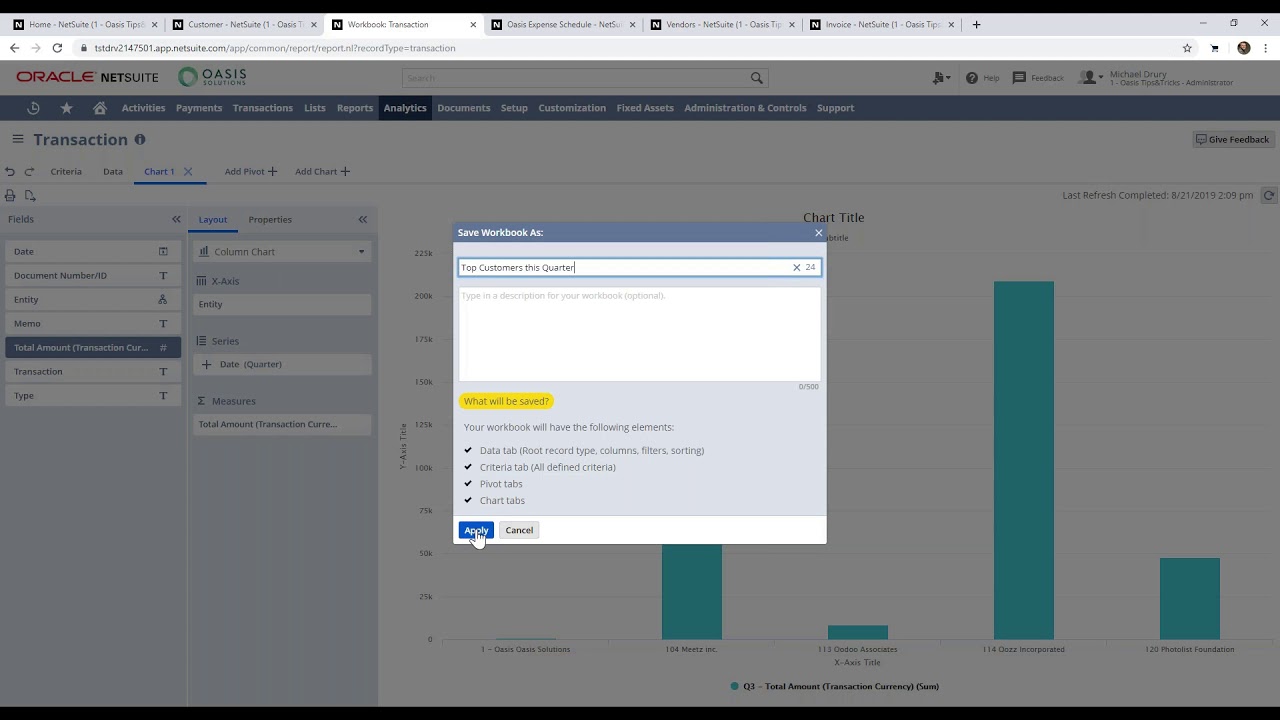Open the Fixed Assets menu
Image resolution: width=1280 pixels, height=720 pixels.
tap(645, 108)
